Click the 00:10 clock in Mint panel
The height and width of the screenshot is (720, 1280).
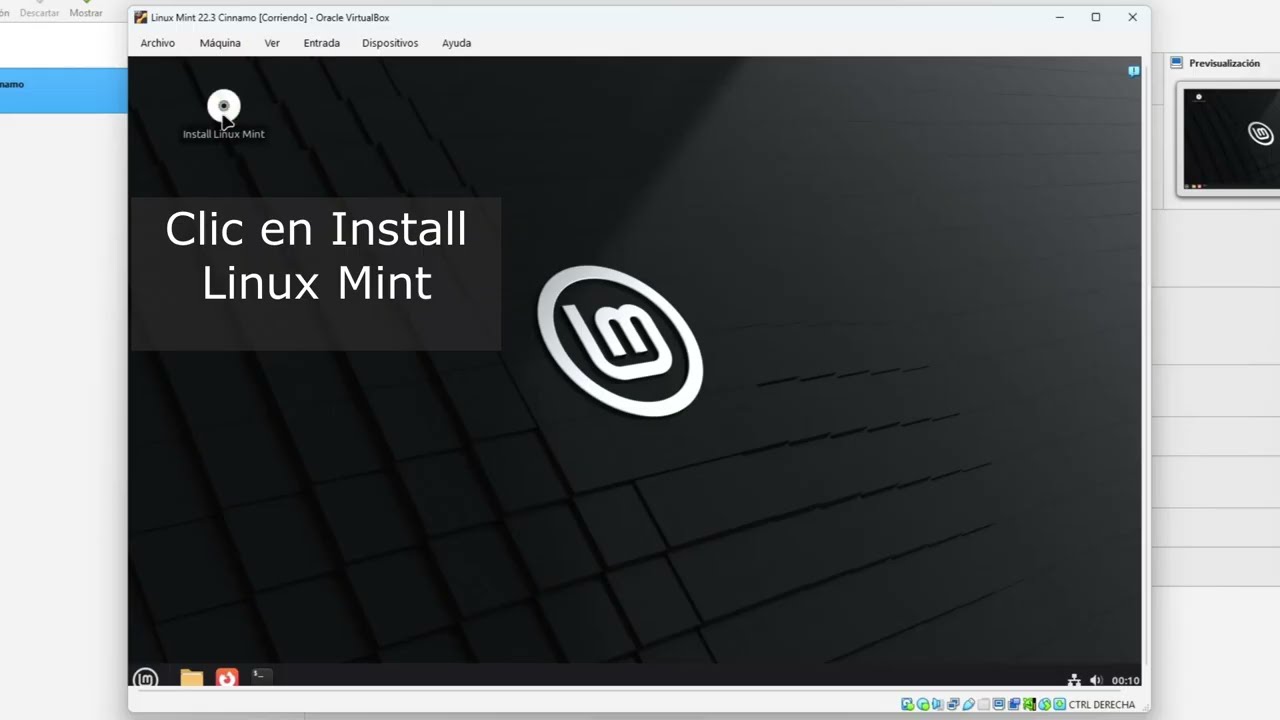click(x=1125, y=680)
